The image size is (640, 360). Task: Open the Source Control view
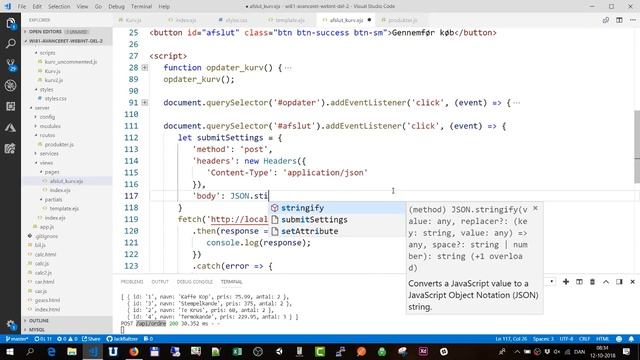(x=11, y=65)
